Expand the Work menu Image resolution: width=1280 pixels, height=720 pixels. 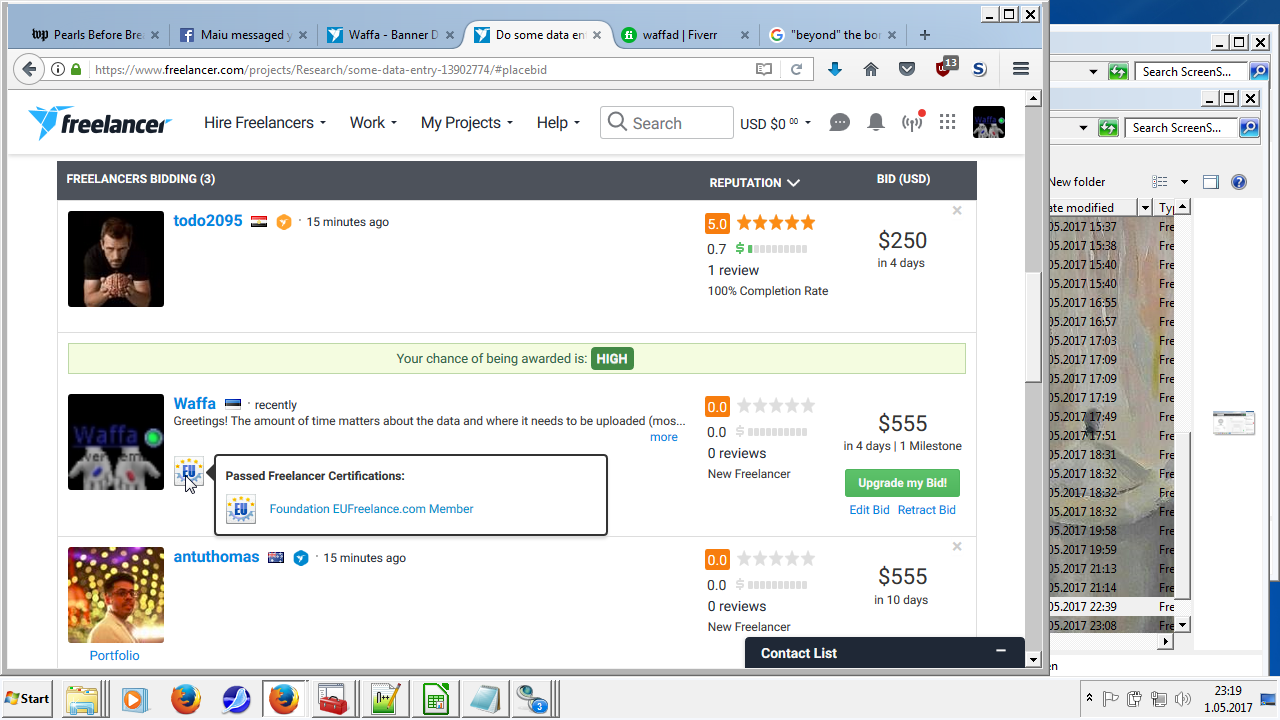tap(373, 123)
